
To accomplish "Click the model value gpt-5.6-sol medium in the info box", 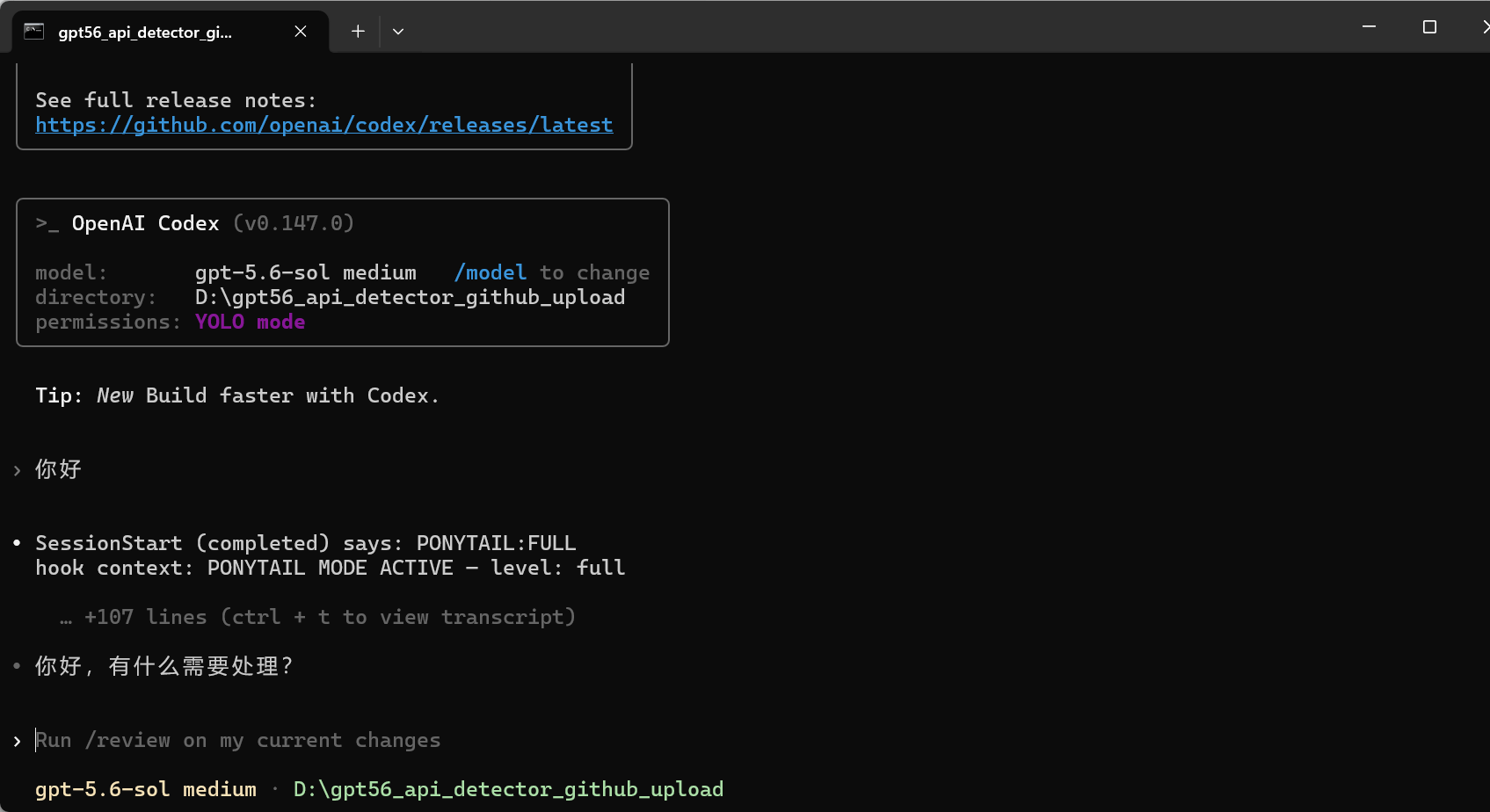I will [306, 272].
